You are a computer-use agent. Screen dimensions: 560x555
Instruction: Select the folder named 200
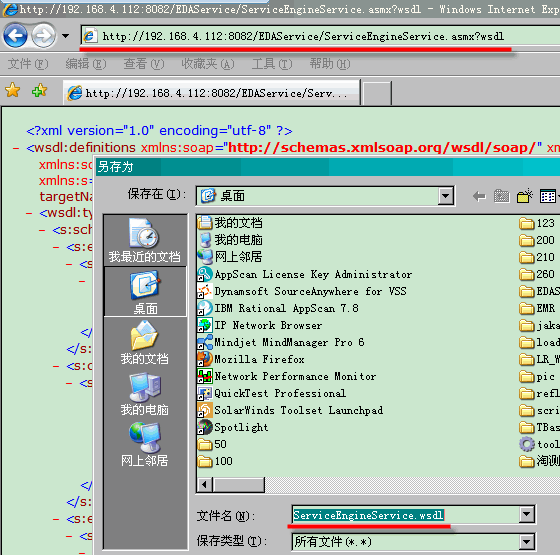pos(537,240)
